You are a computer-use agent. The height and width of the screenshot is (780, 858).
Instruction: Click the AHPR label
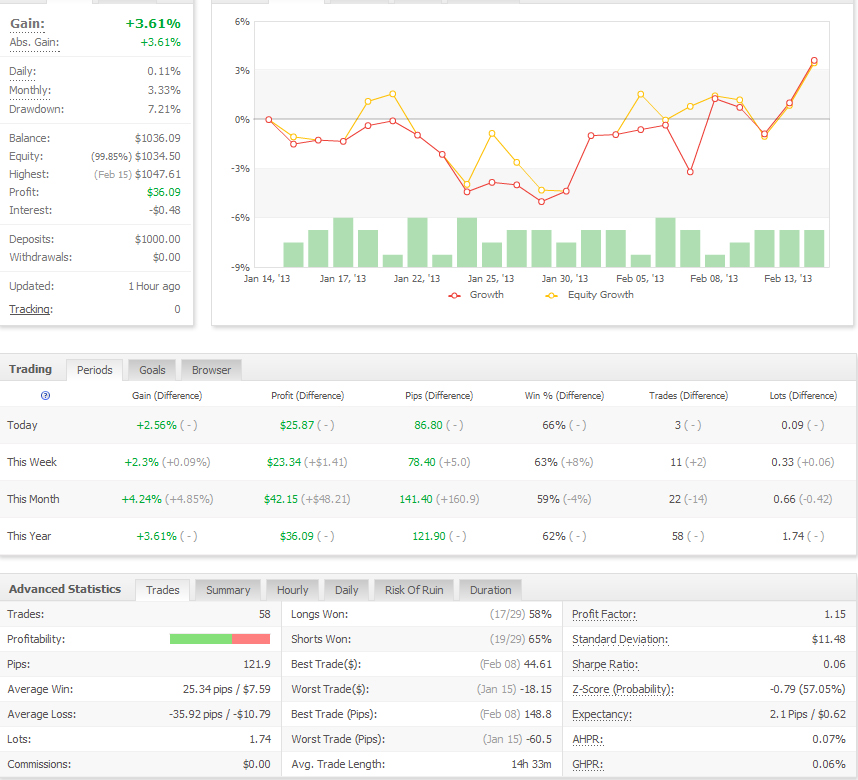point(588,739)
